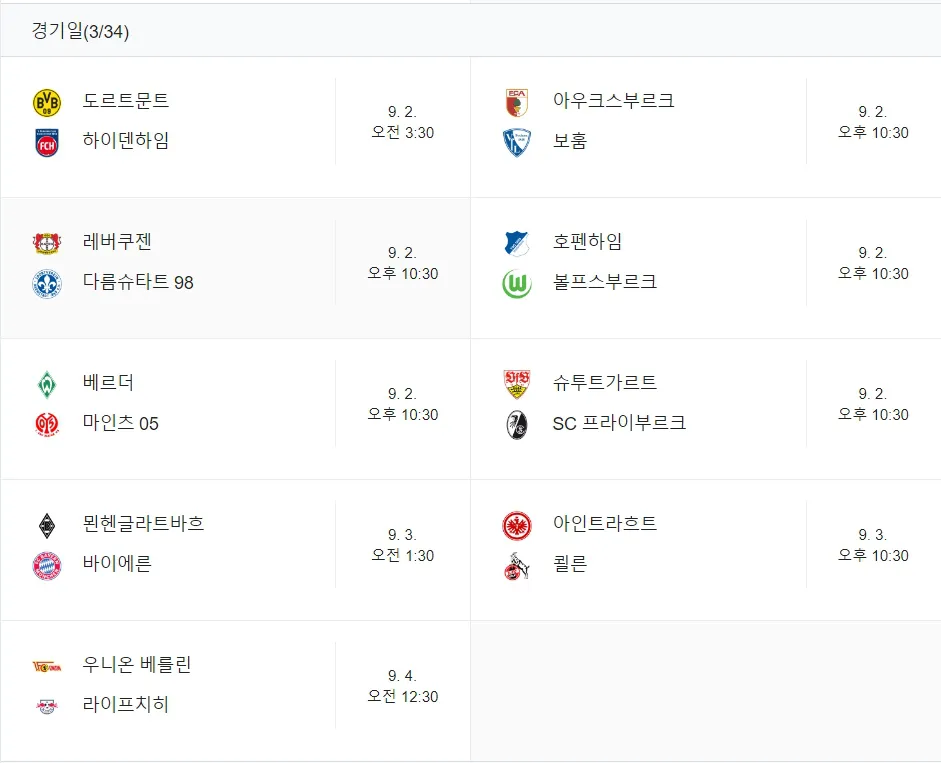Click the VfB Stuttgart crest
Viewport: 941px width, 763px height.
tap(517, 384)
